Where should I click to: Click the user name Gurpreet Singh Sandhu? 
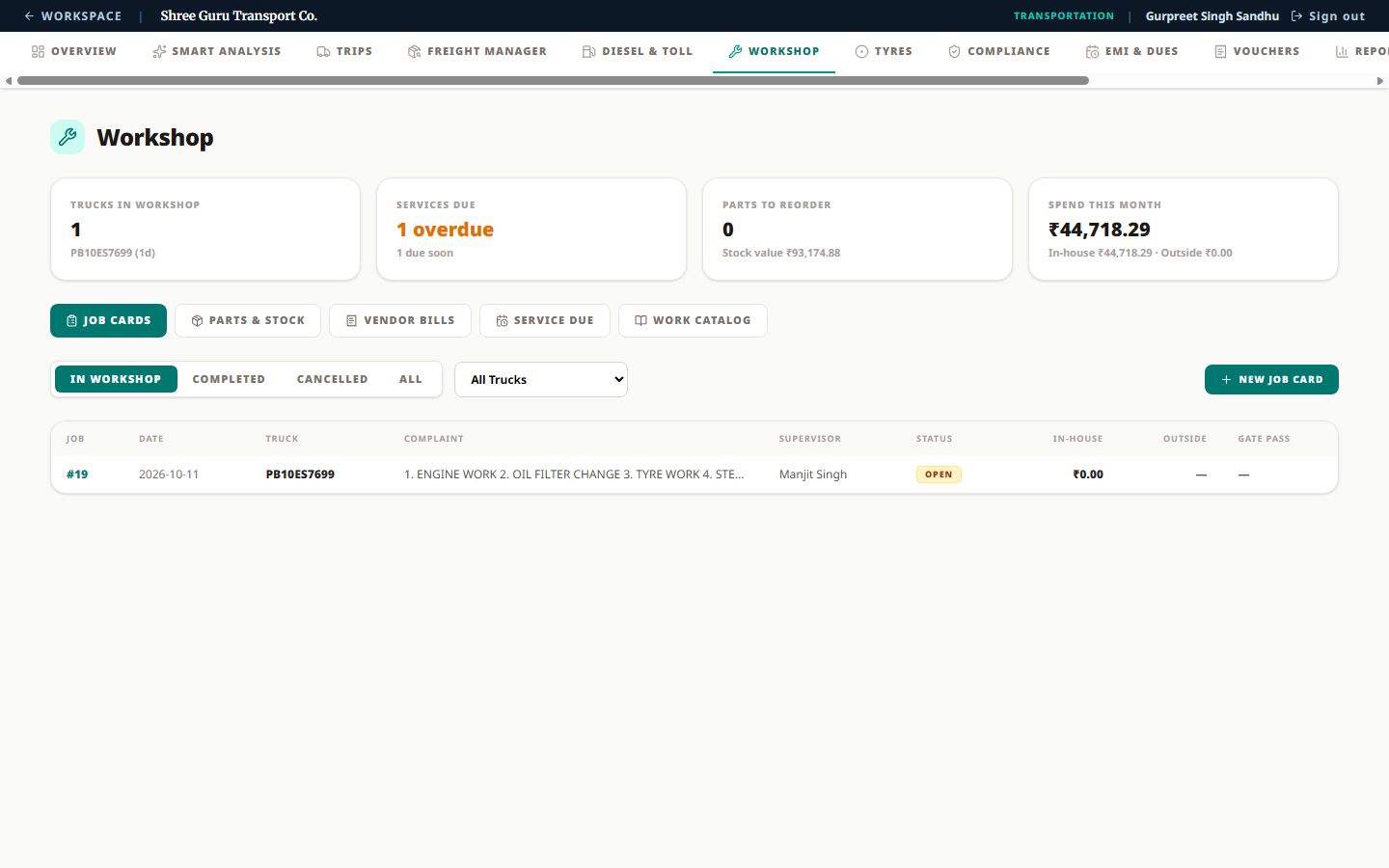click(x=1212, y=15)
